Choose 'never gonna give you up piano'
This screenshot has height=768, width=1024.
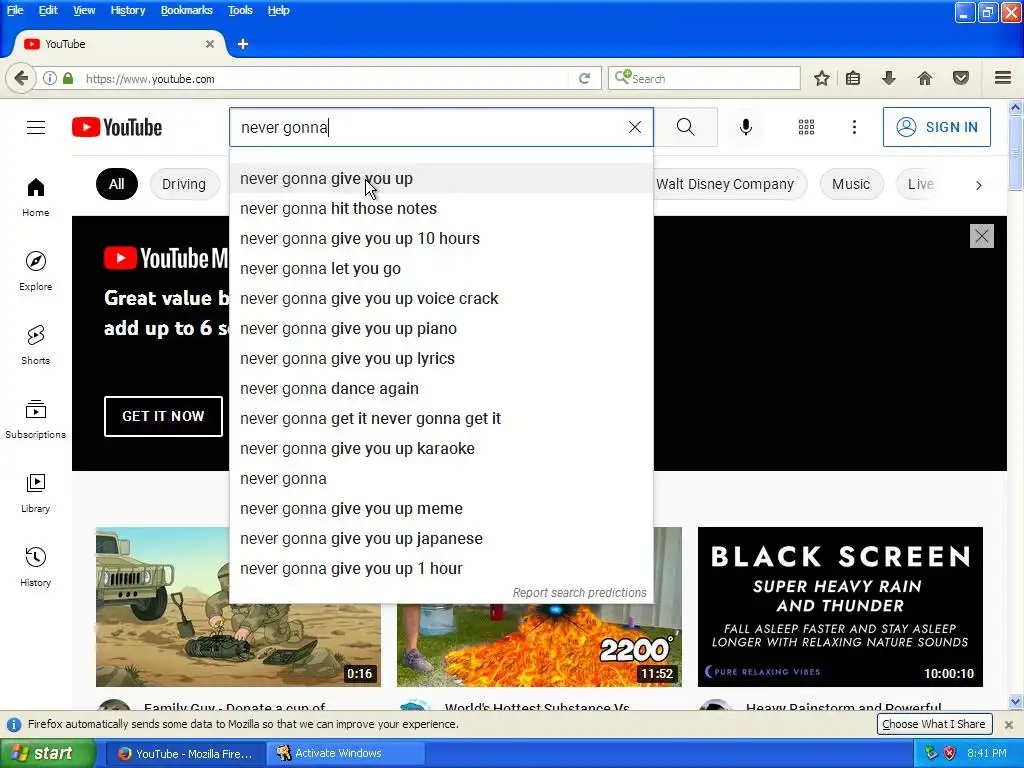click(x=441, y=328)
